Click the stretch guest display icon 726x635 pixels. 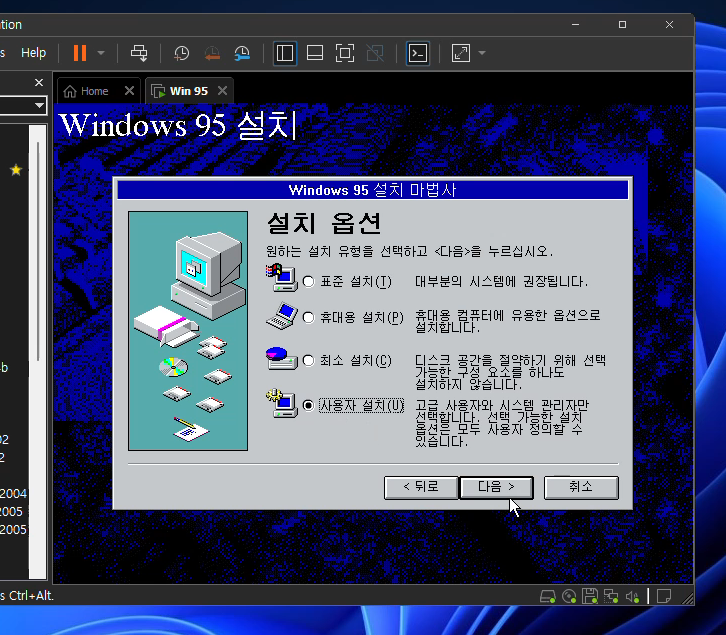pos(461,53)
